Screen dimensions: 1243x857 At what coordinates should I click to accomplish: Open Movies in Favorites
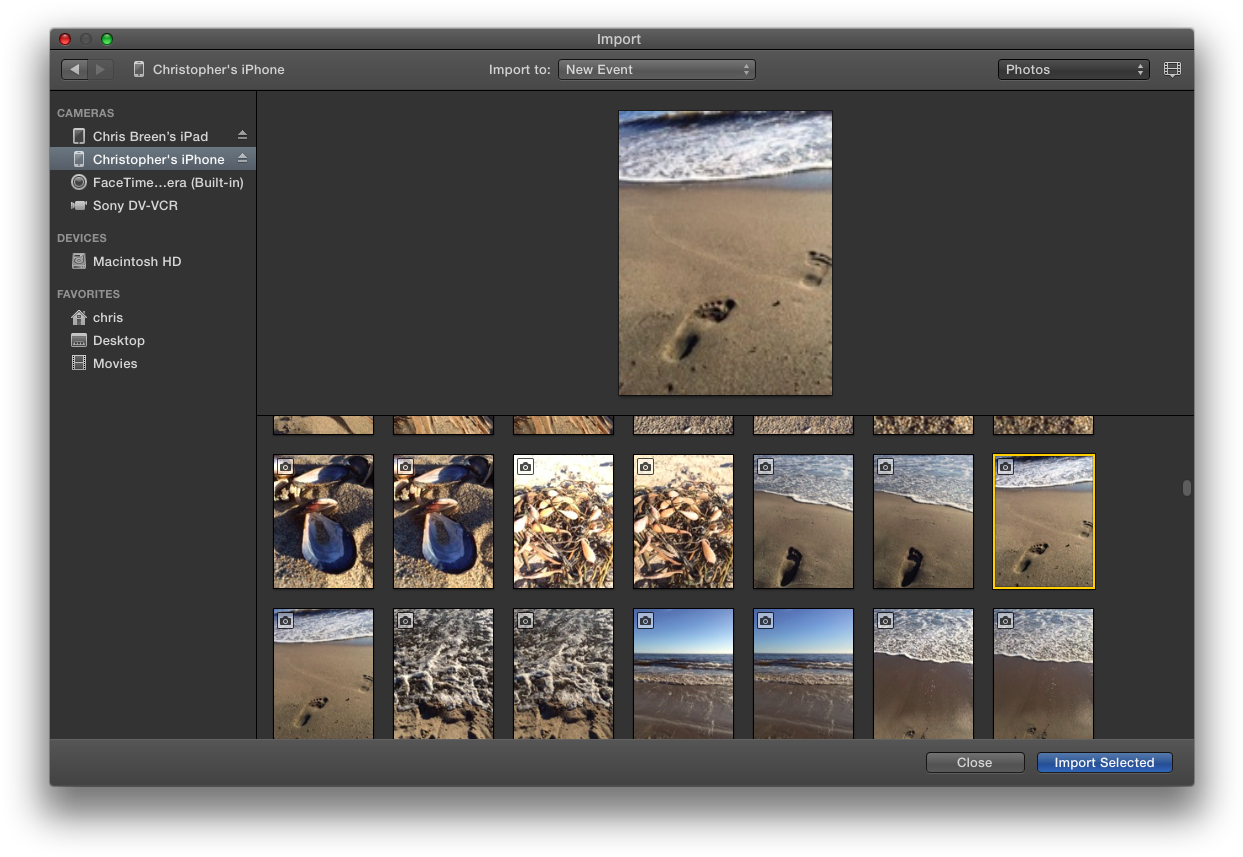[153, 363]
